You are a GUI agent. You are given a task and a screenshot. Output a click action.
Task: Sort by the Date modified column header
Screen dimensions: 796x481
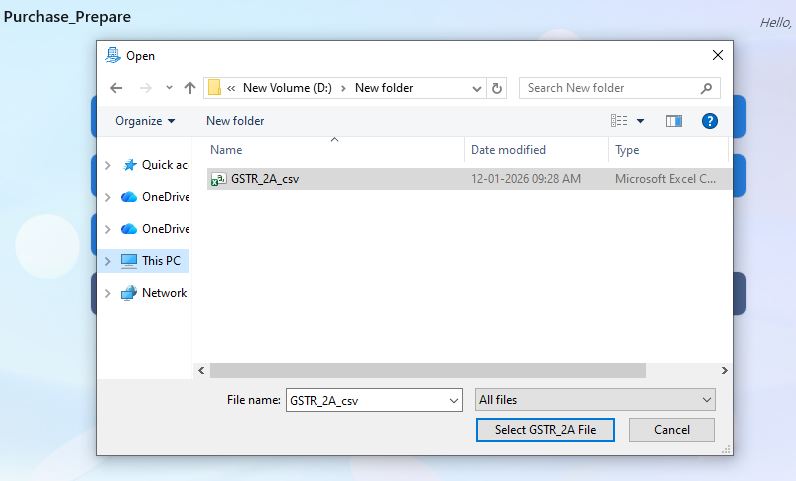pos(508,150)
